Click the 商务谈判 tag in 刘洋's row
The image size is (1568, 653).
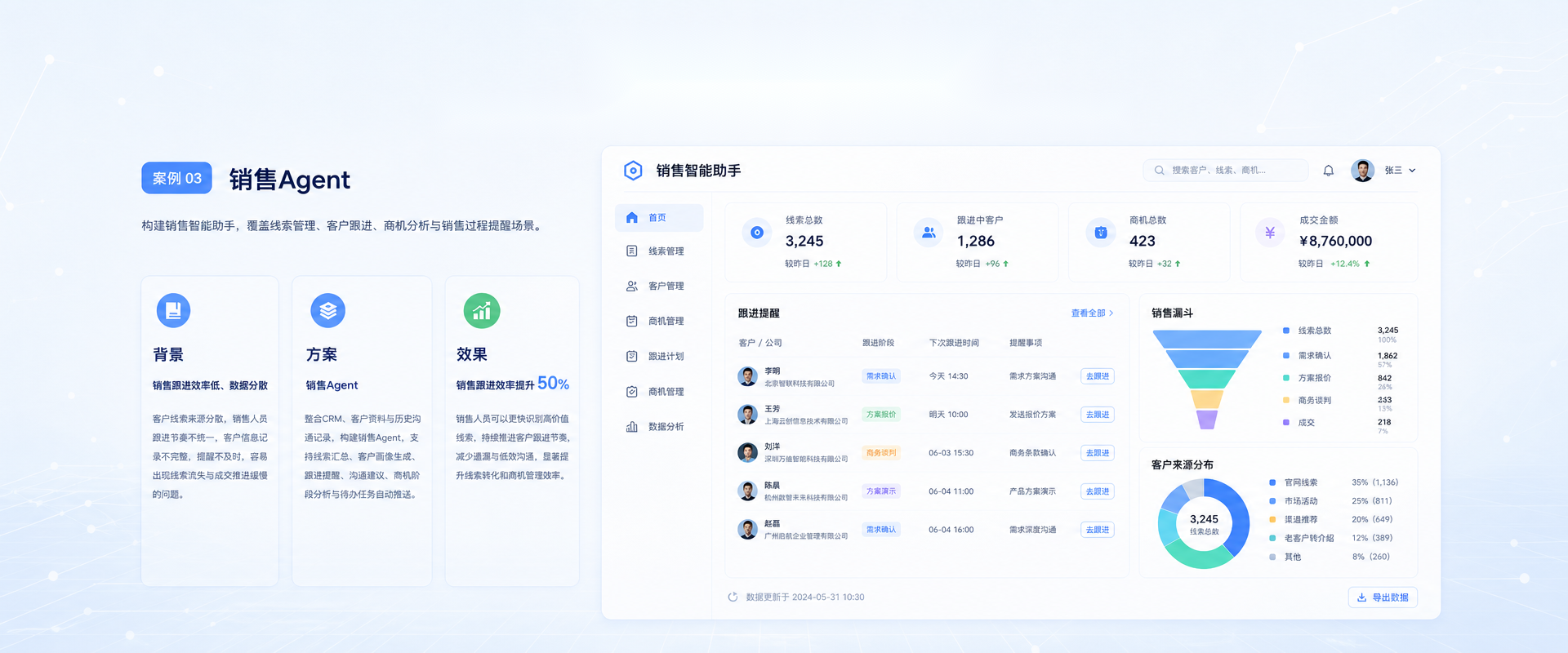coord(881,453)
